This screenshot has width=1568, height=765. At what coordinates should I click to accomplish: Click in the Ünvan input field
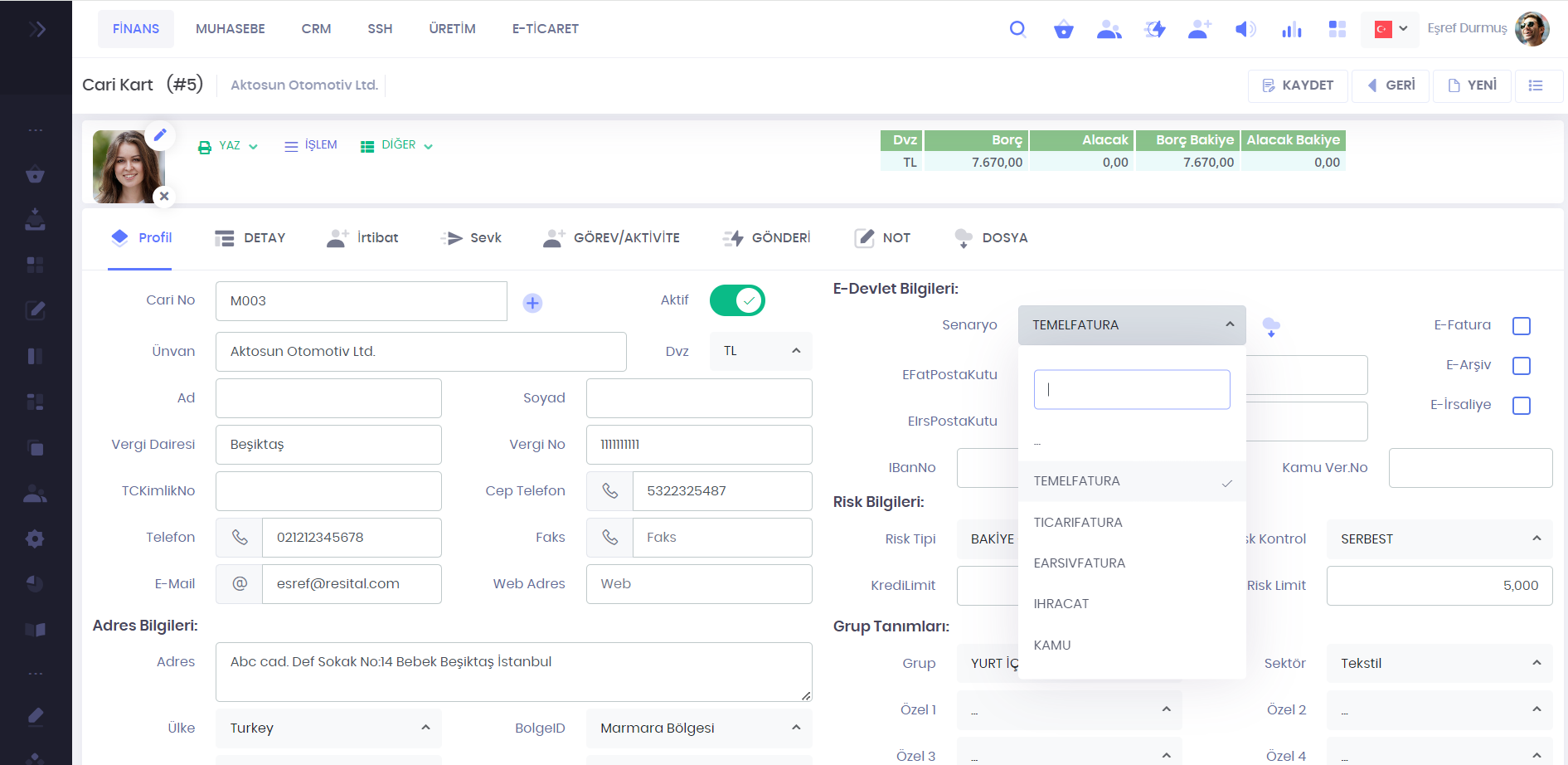(x=420, y=352)
